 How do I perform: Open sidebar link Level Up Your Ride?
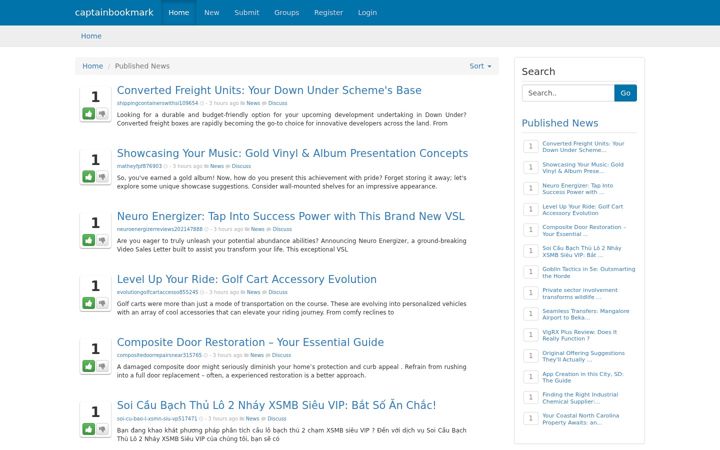[x=582, y=209]
